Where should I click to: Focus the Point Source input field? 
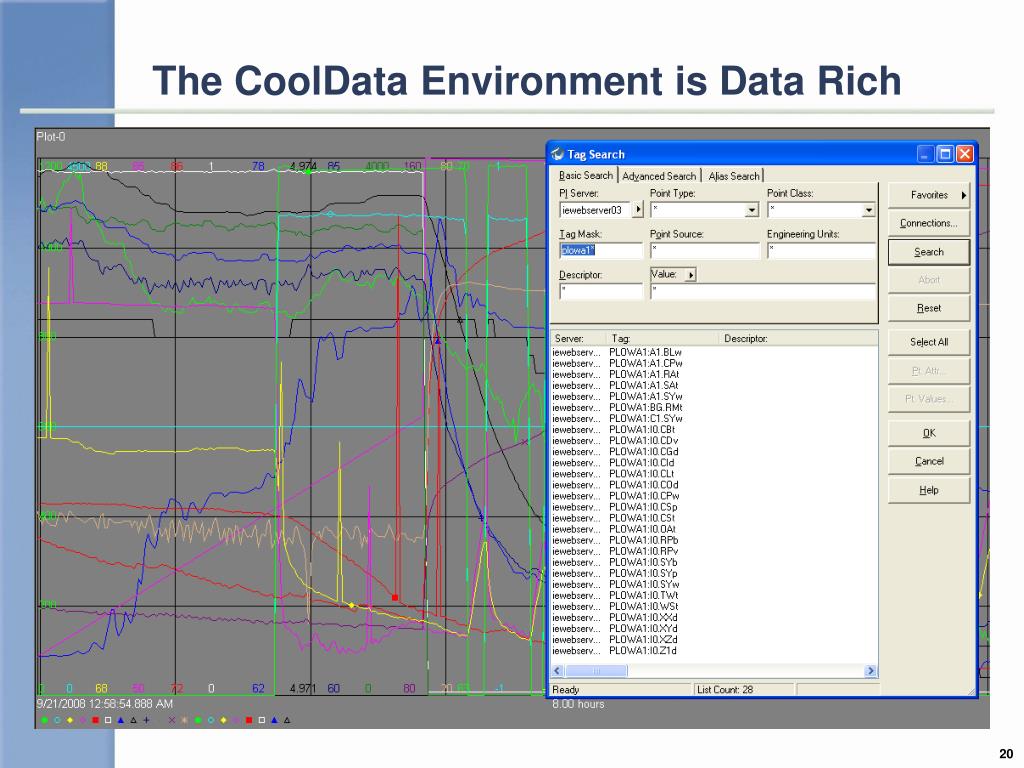(705, 251)
